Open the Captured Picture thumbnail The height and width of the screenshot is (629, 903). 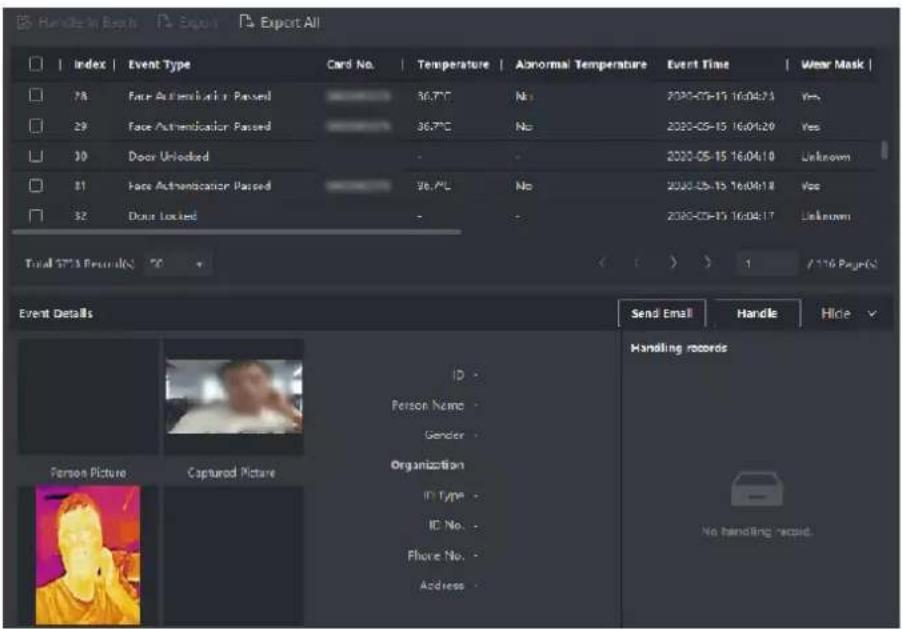point(234,396)
